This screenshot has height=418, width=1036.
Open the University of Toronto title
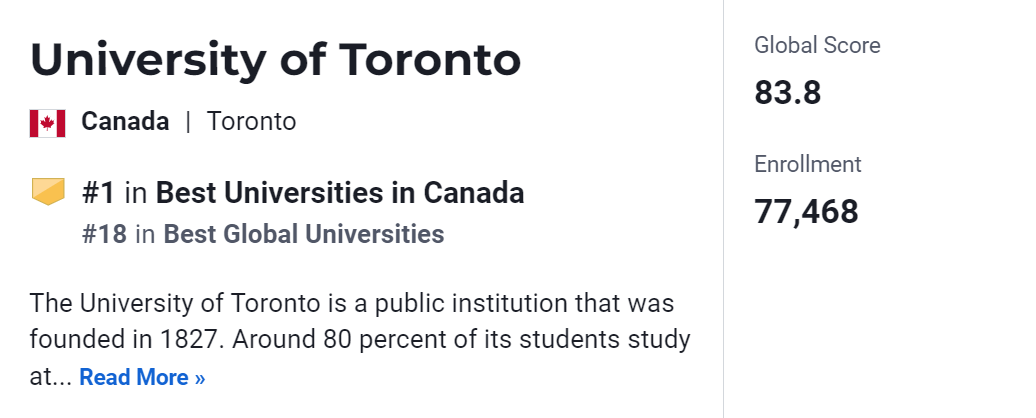(x=275, y=60)
